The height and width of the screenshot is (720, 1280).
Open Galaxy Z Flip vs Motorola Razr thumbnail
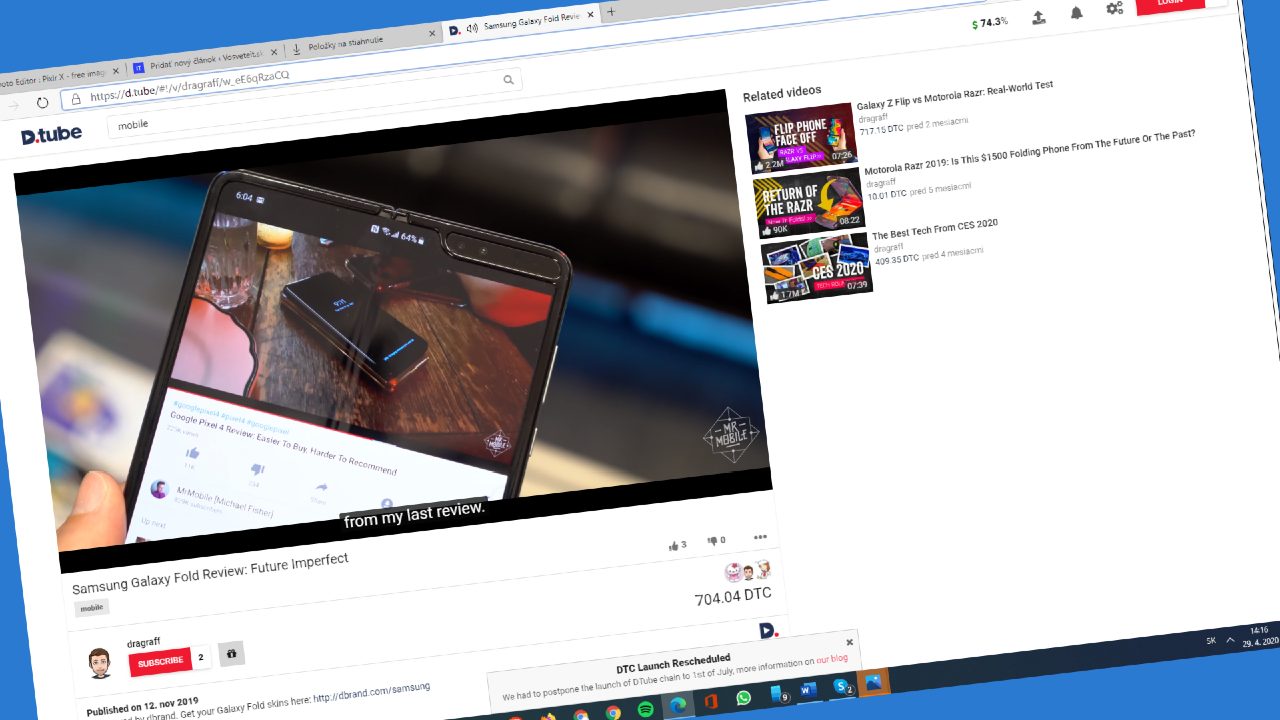coord(801,138)
